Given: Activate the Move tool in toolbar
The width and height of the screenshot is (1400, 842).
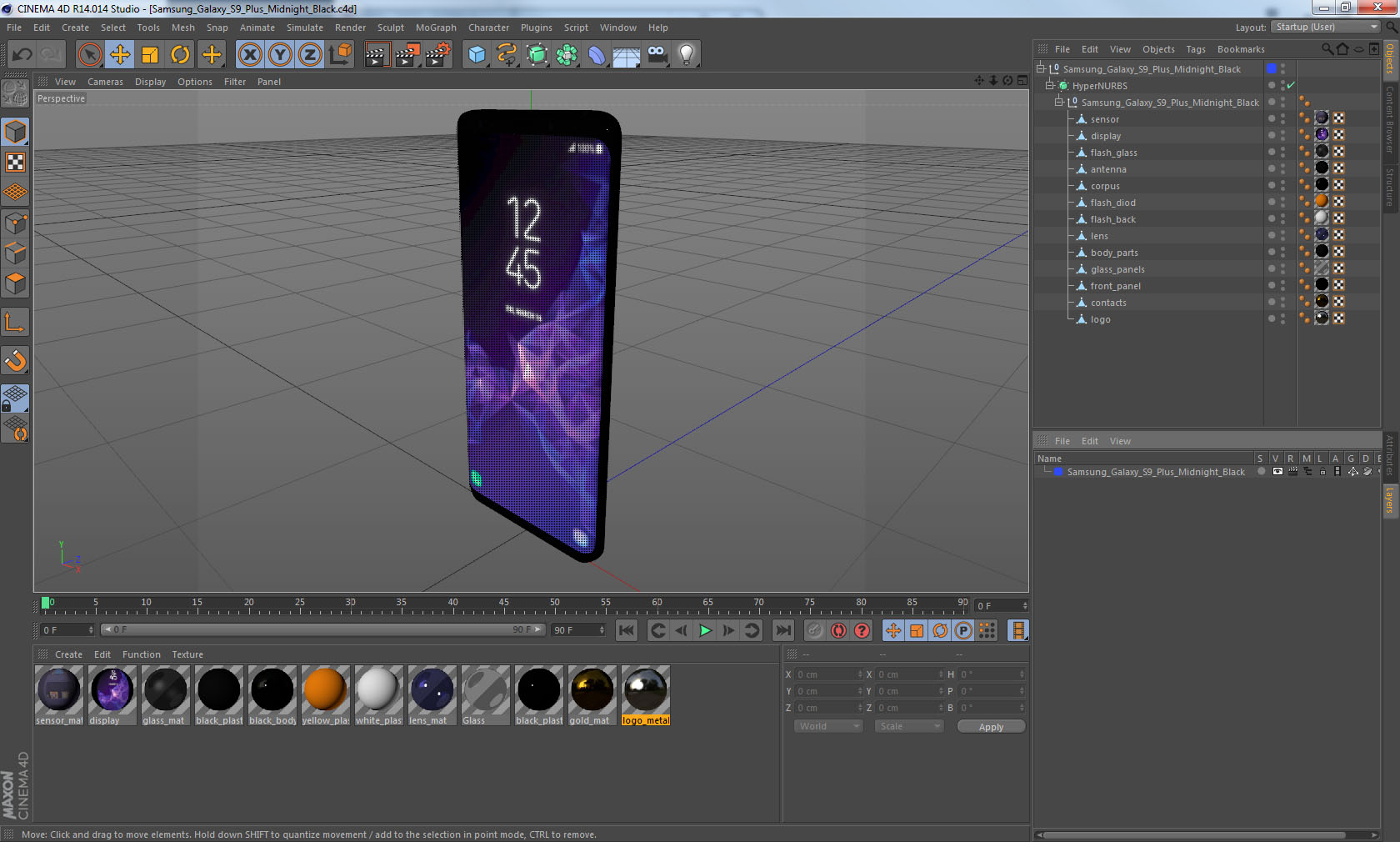Looking at the screenshot, I should pyautogui.click(x=120, y=55).
